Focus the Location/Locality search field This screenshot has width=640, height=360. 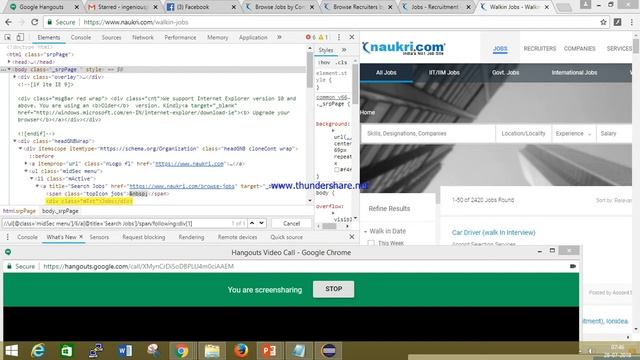tap(523, 133)
